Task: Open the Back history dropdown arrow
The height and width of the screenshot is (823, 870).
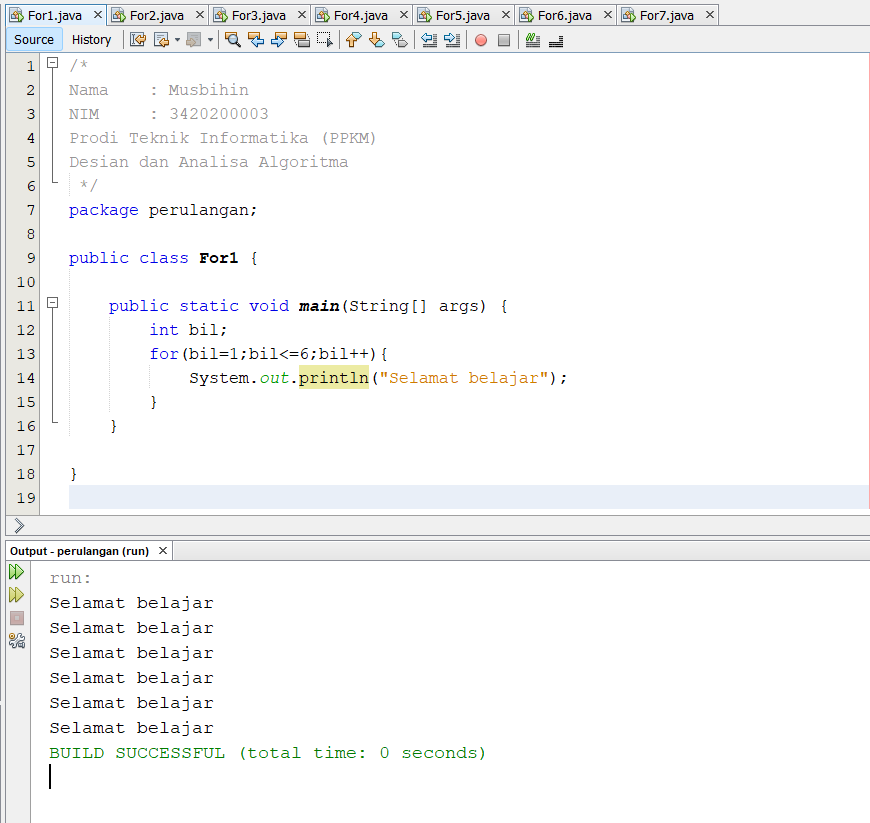Action: (177, 40)
